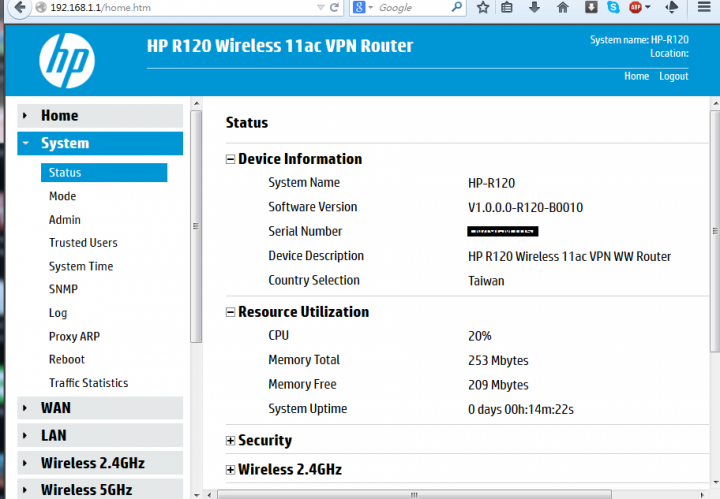
Task: Click the CPU value 20%
Action: tap(479, 336)
